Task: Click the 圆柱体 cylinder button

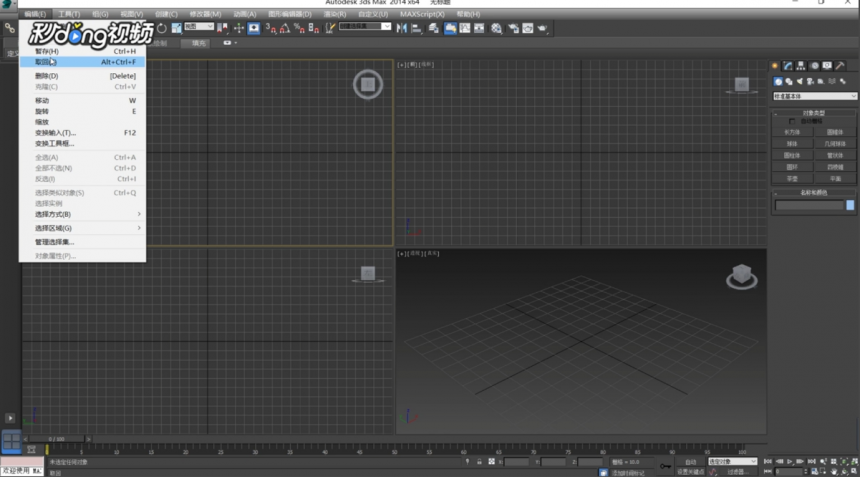Action: (x=792, y=156)
